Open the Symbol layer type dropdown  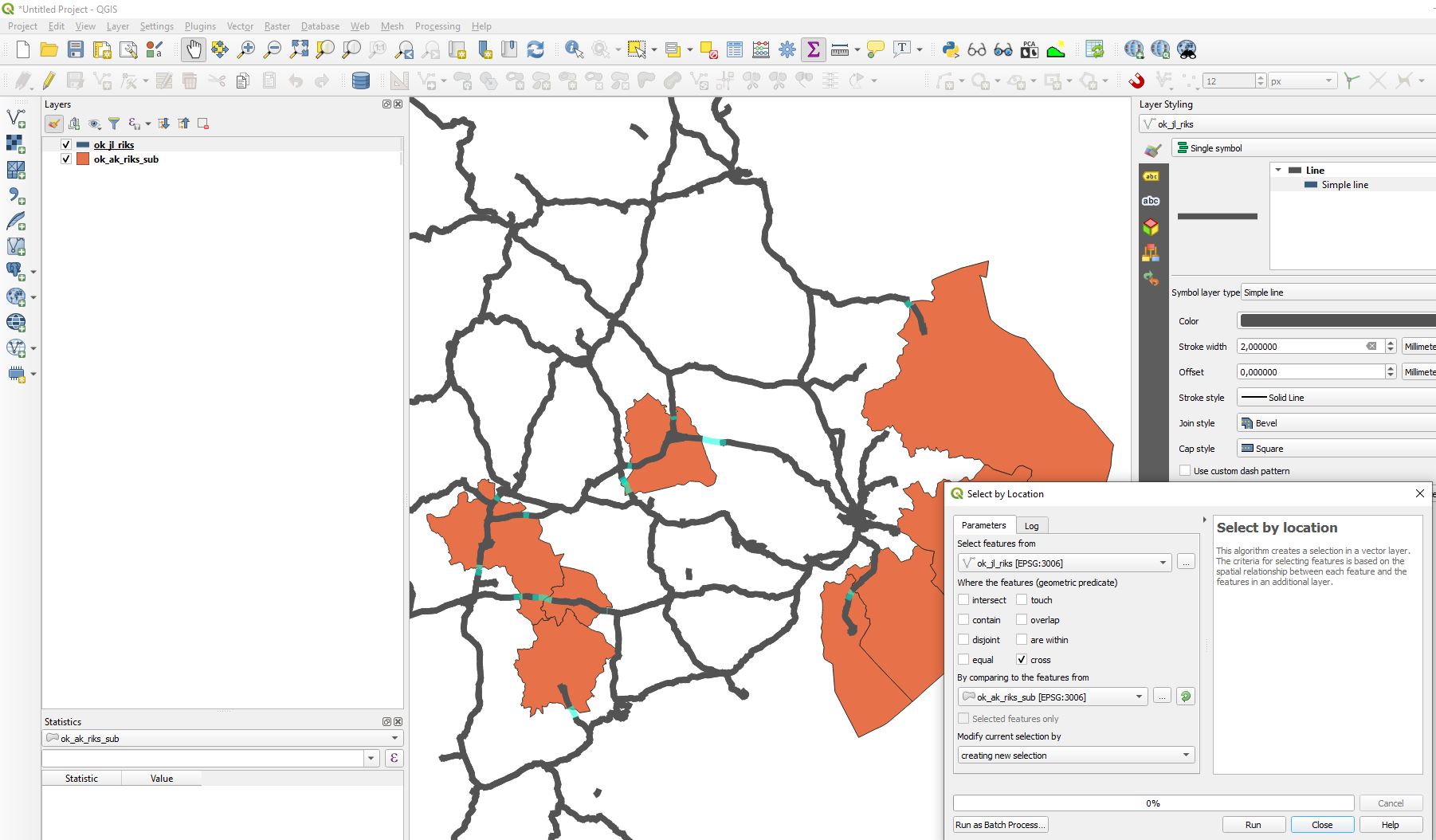coord(1339,292)
